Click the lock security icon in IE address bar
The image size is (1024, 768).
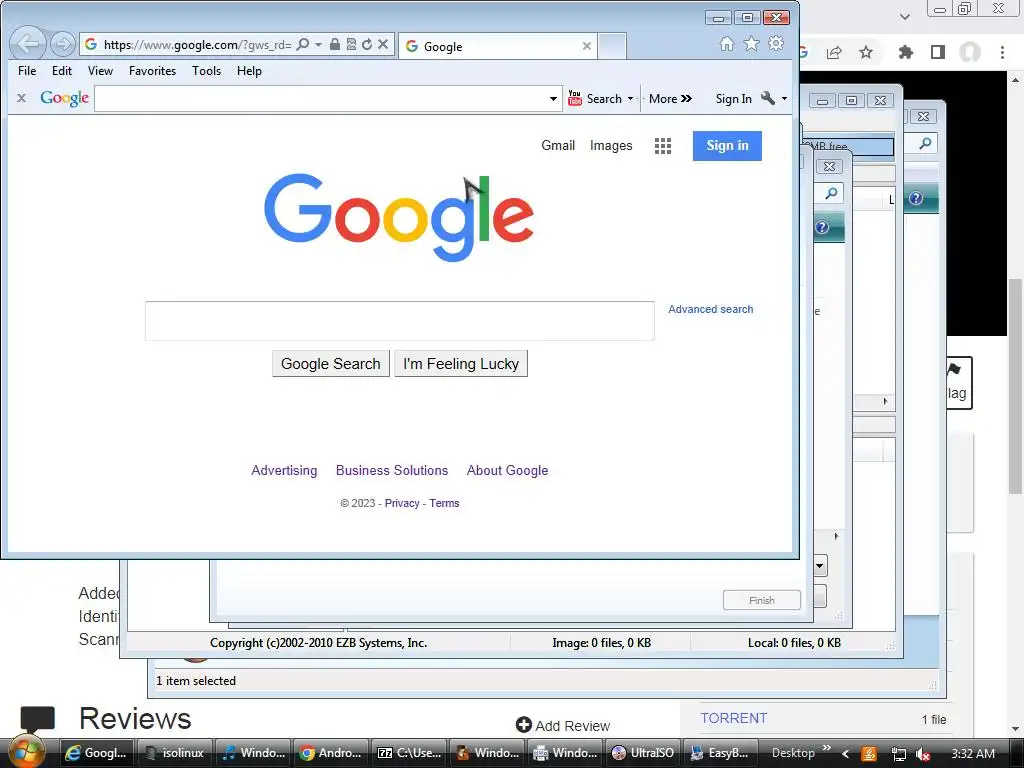click(335, 44)
